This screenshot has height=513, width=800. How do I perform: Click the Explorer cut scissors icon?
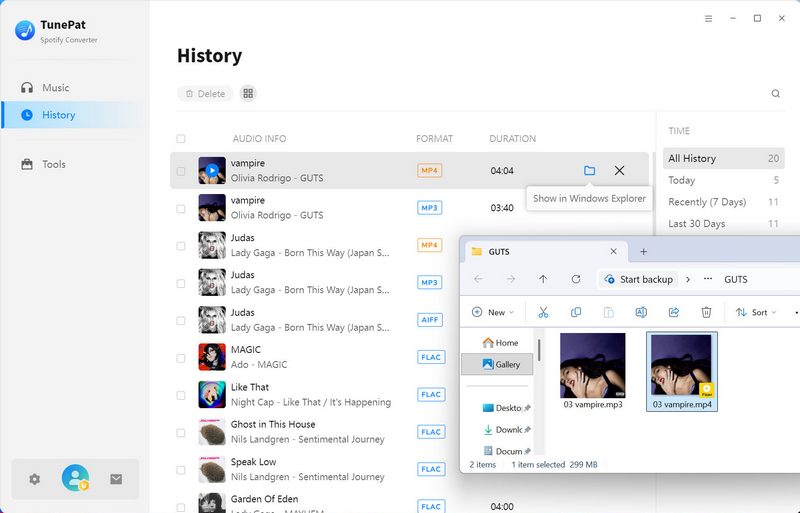pyautogui.click(x=543, y=312)
